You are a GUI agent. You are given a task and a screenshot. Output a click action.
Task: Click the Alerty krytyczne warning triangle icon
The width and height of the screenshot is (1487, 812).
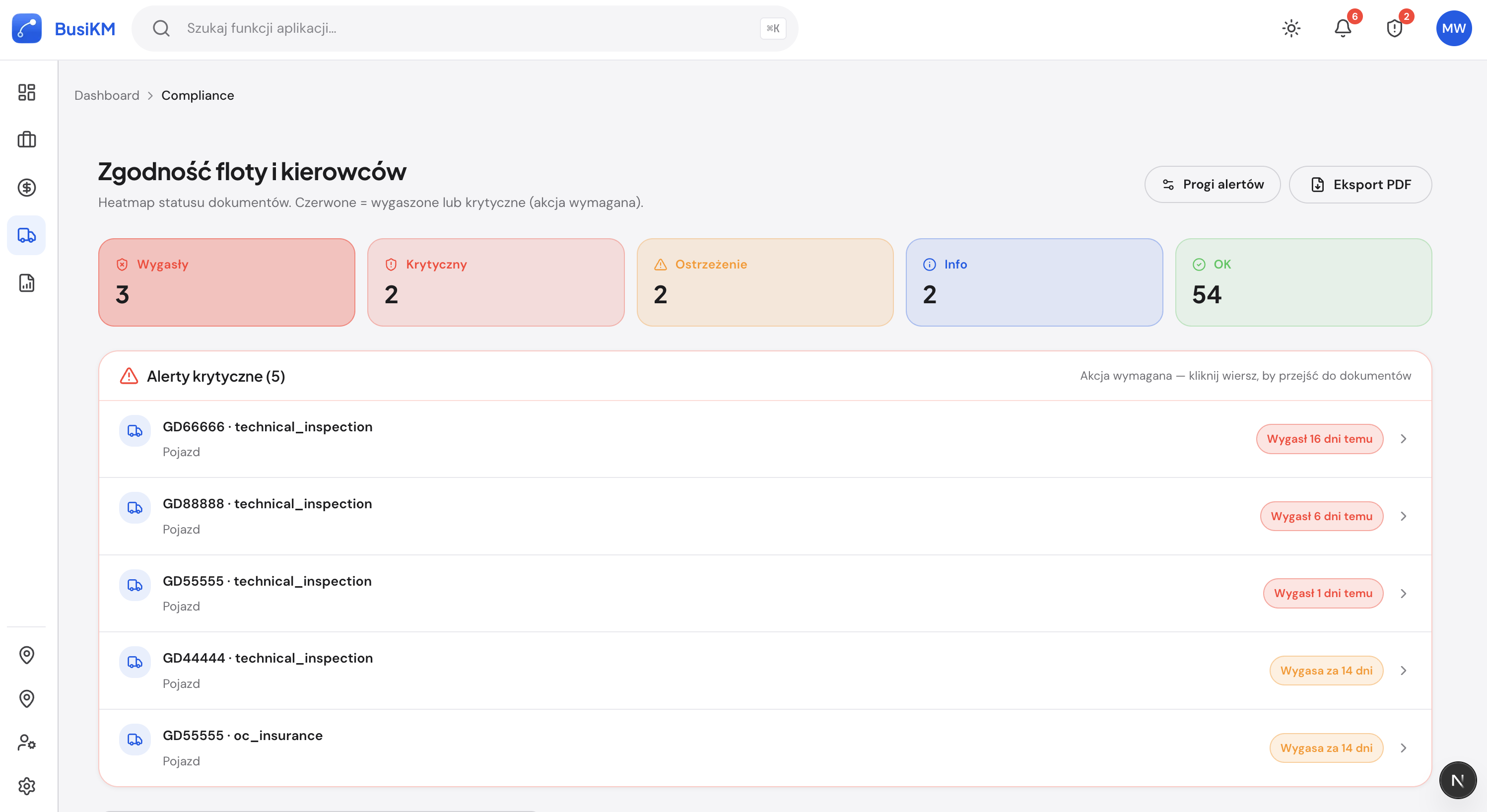click(x=129, y=376)
